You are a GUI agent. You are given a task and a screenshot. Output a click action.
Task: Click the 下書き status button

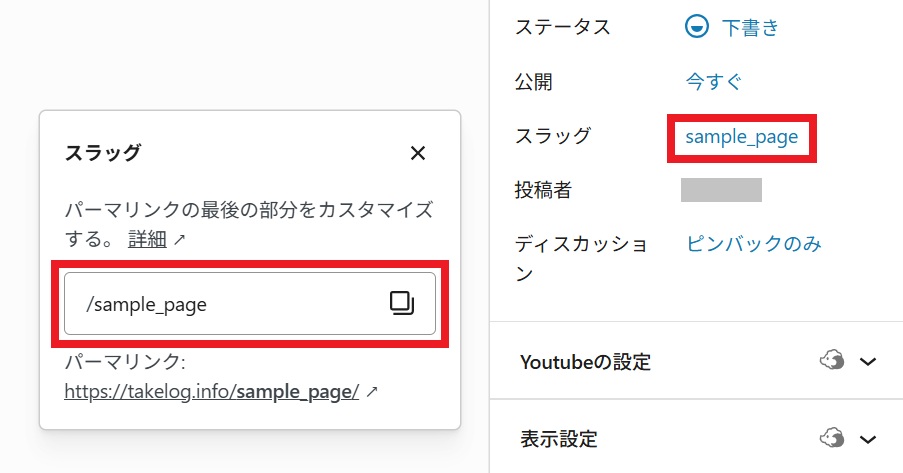click(750, 27)
